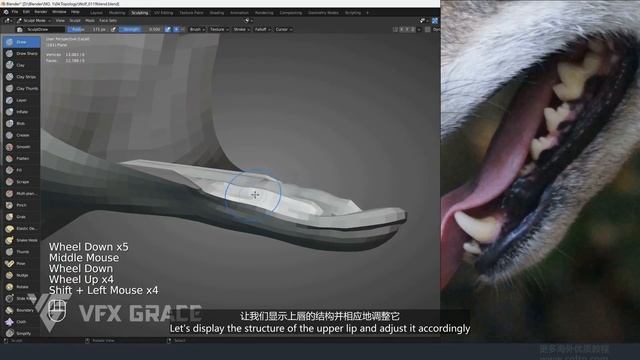Pick the Clay Strips brush
Image resolution: width=640 pixels, height=360 pixels.
coord(21,77)
